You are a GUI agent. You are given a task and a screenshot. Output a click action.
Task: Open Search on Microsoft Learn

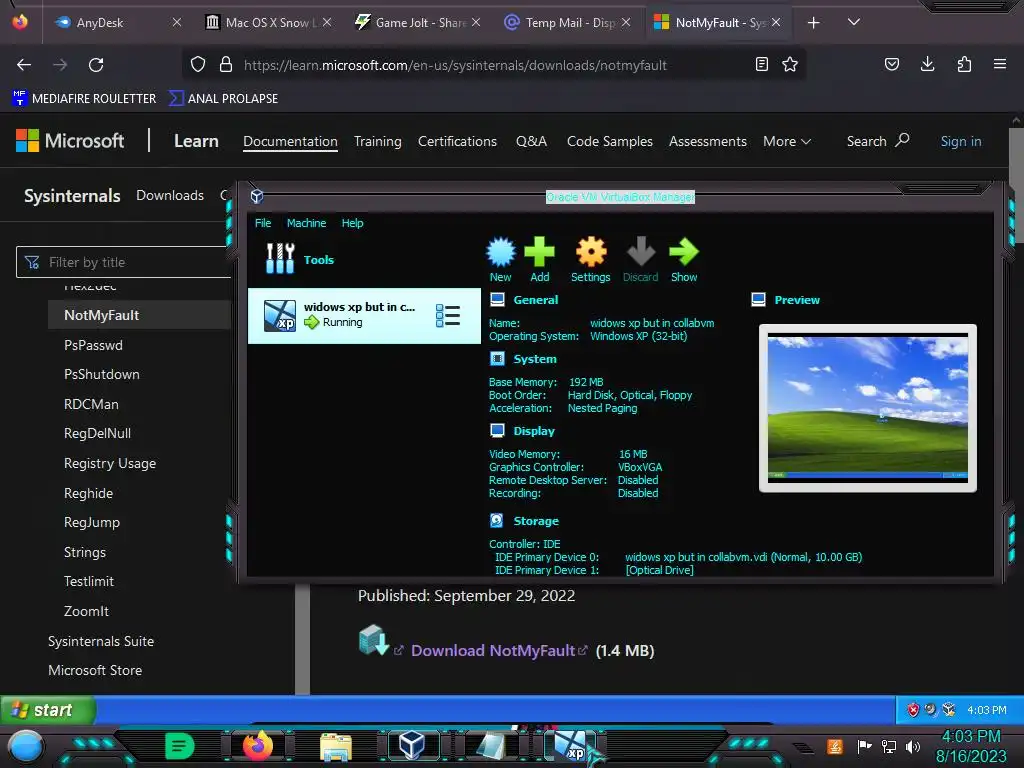point(878,141)
